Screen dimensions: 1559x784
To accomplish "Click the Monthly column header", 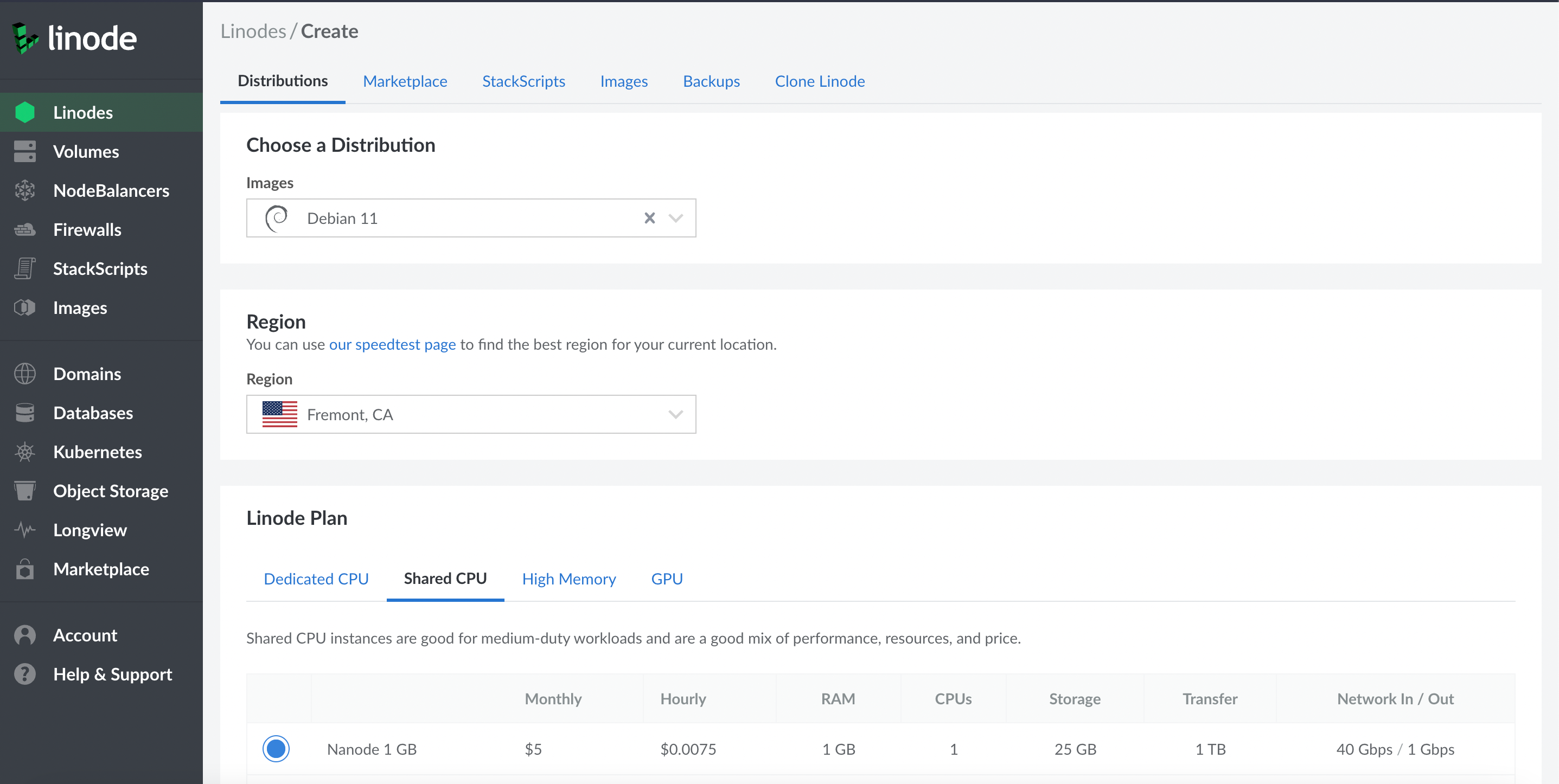I will [x=553, y=699].
